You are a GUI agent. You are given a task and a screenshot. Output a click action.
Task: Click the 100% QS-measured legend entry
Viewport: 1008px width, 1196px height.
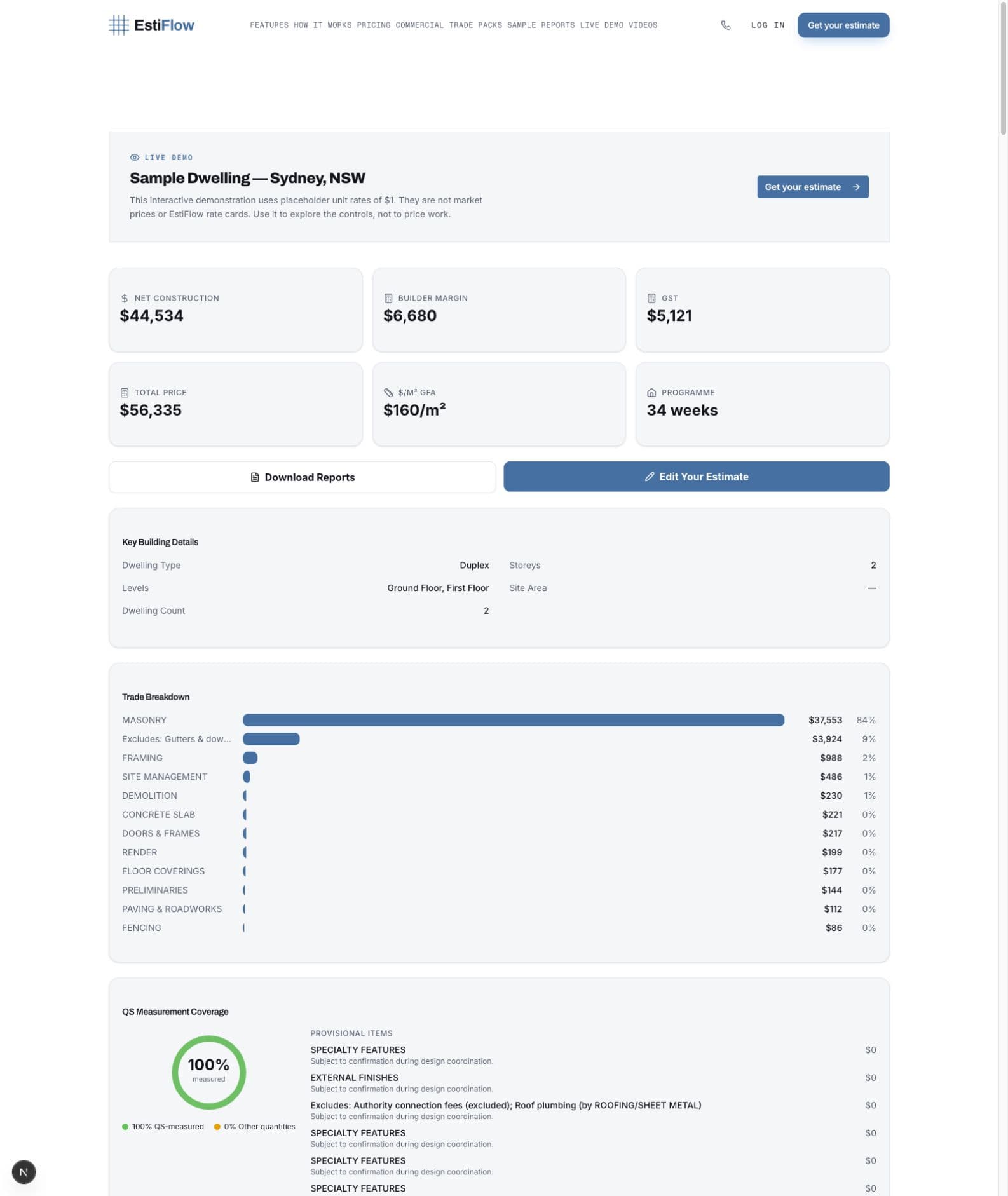[x=163, y=1127]
